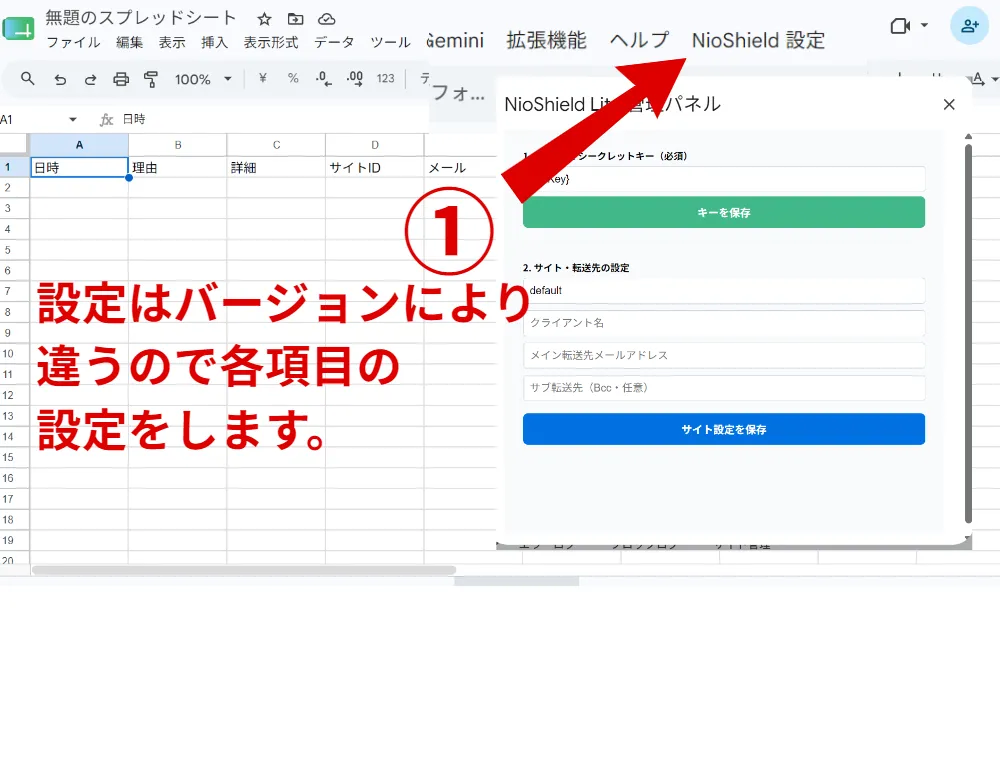1000x764 pixels.
Task: Select cell containing 詳細
Action: (x=276, y=167)
